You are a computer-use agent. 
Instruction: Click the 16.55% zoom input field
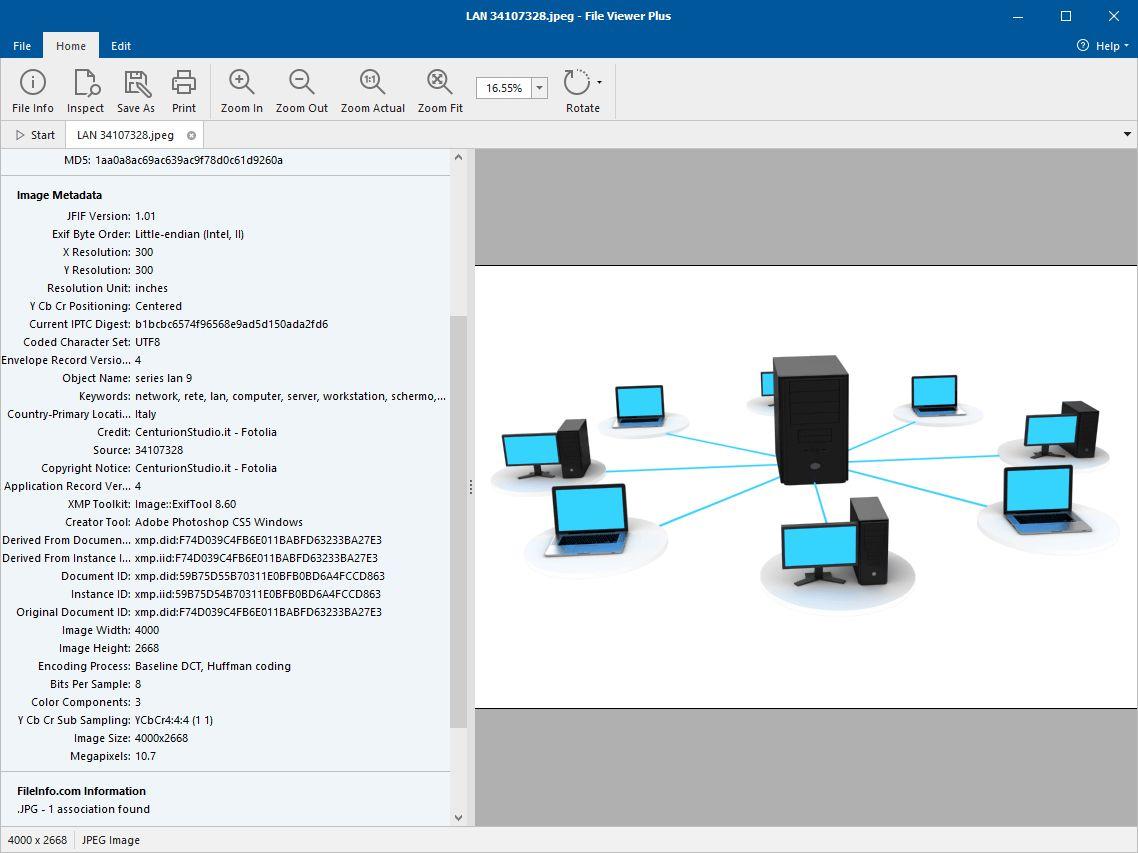click(x=504, y=88)
